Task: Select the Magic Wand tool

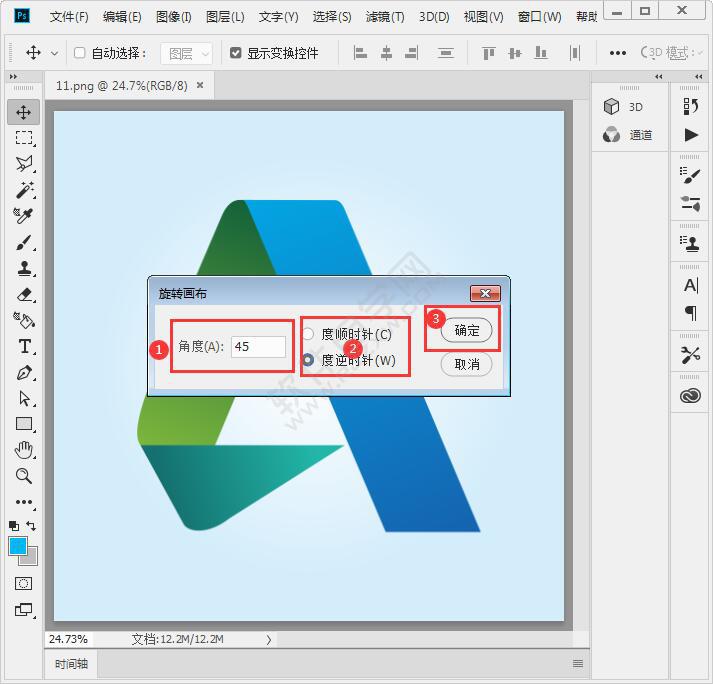Action: [x=24, y=190]
